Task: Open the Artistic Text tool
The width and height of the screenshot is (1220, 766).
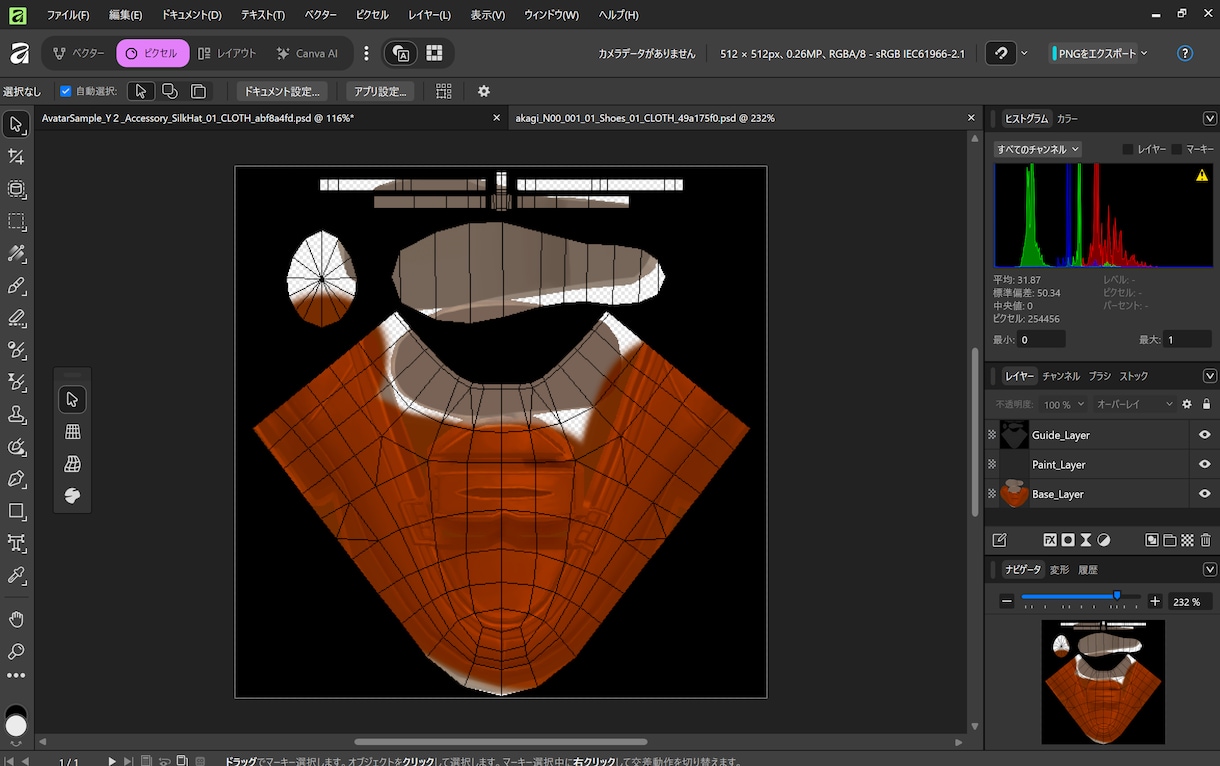Action: (x=16, y=543)
